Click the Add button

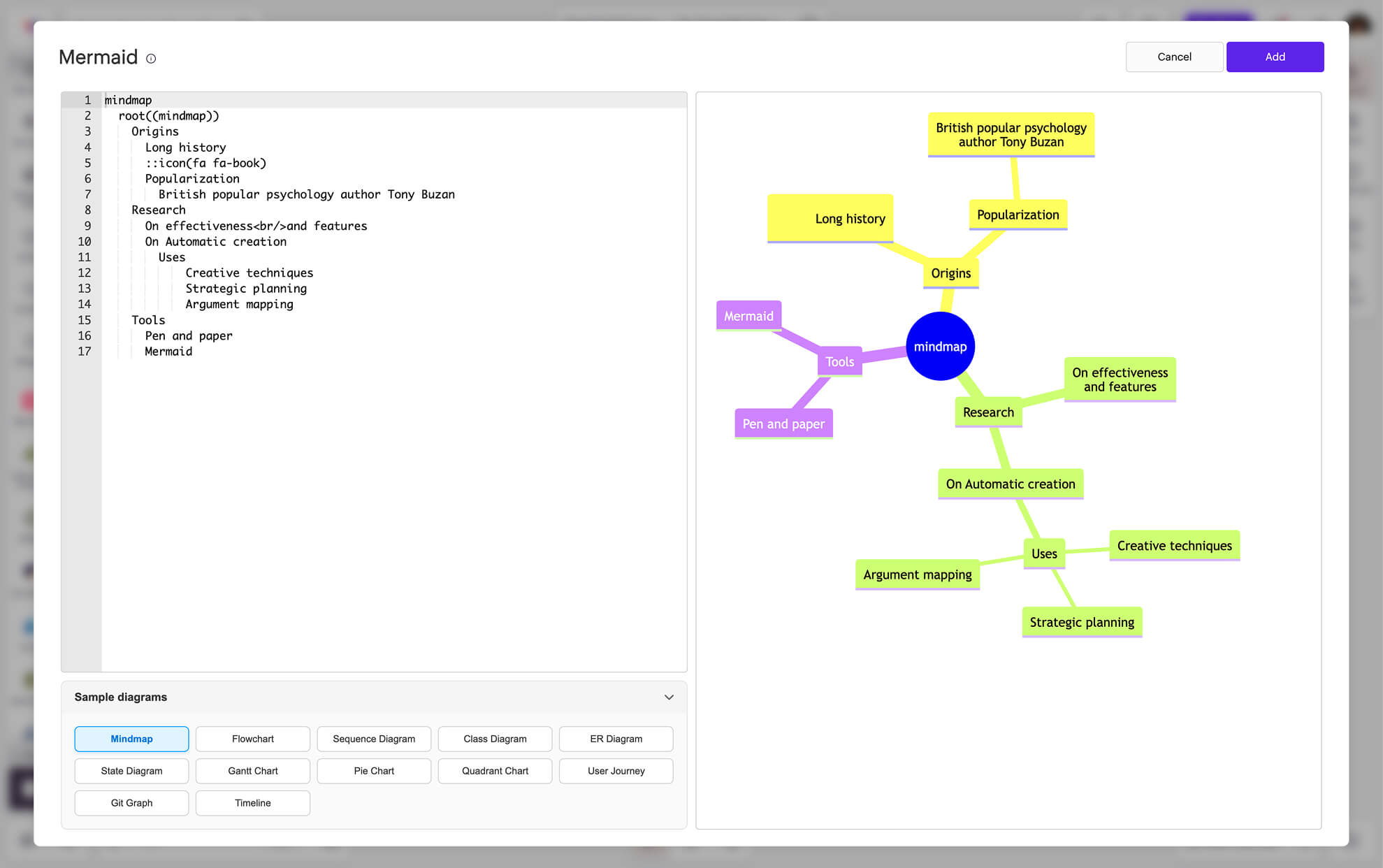tap(1275, 57)
